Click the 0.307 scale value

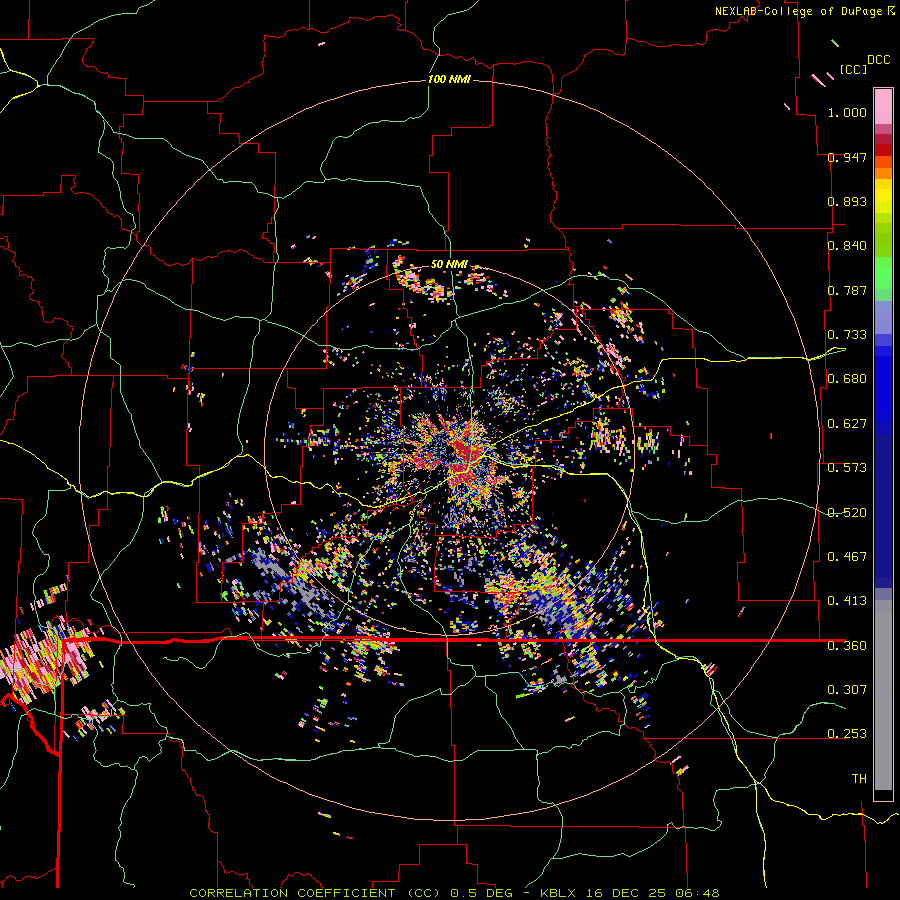847,689
